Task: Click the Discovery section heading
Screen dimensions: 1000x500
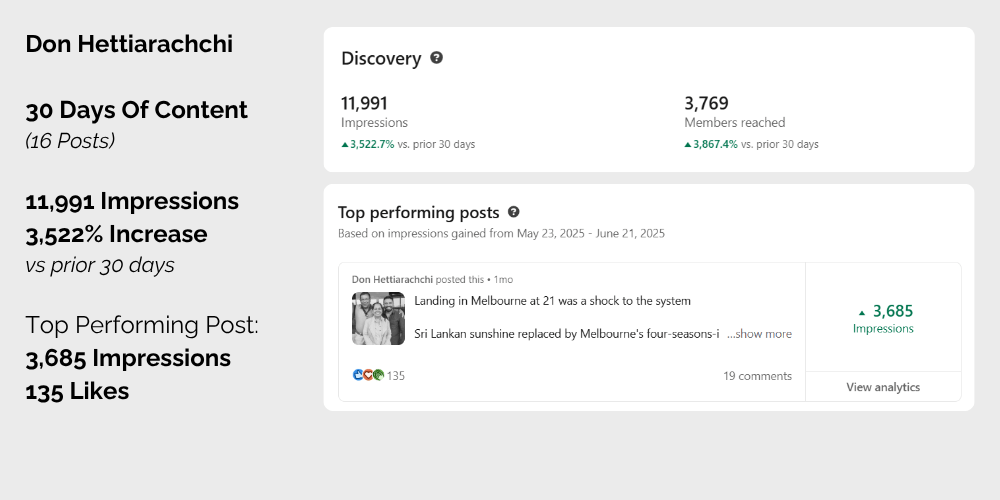Action: click(x=381, y=58)
